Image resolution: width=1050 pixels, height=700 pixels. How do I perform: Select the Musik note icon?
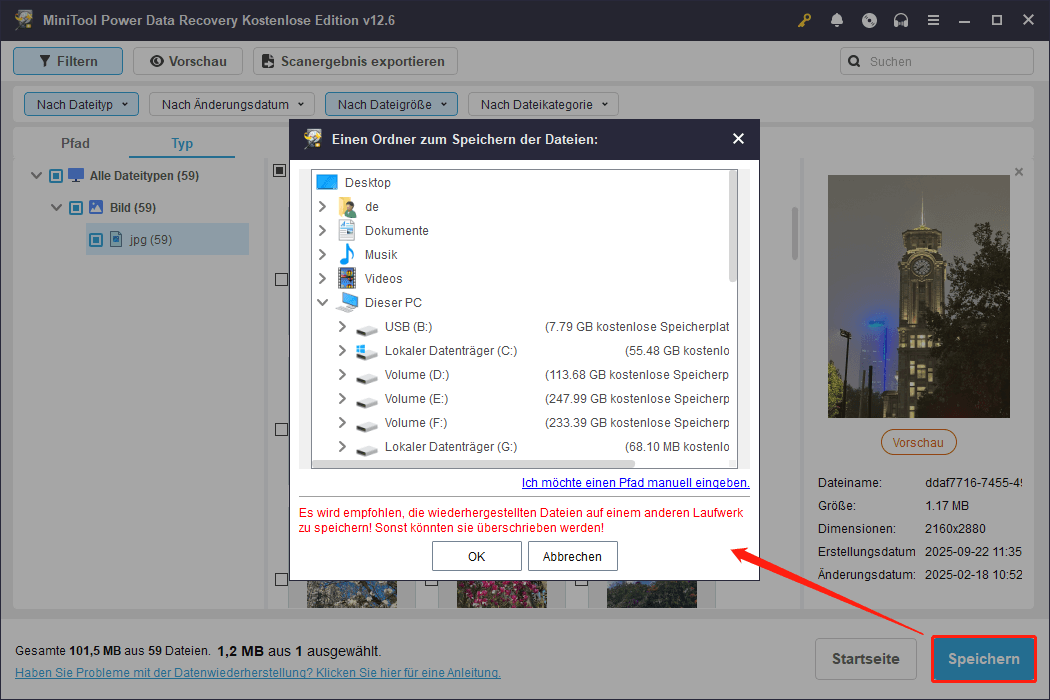click(347, 255)
